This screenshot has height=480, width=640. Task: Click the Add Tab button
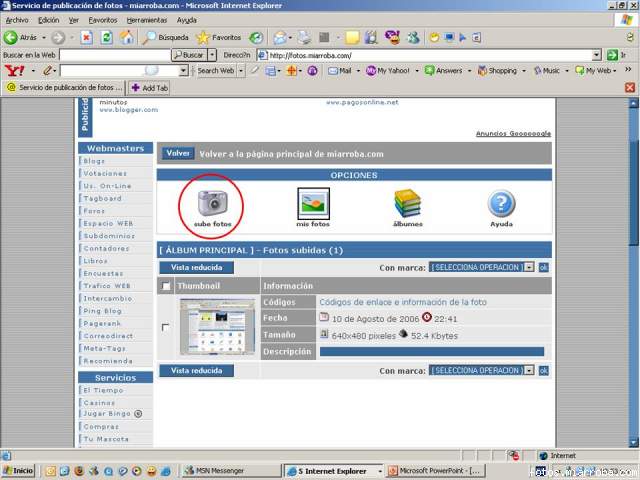(150, 87)
